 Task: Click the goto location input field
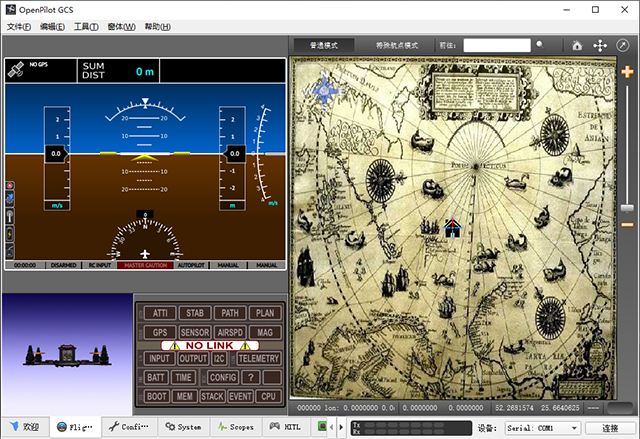497,45
